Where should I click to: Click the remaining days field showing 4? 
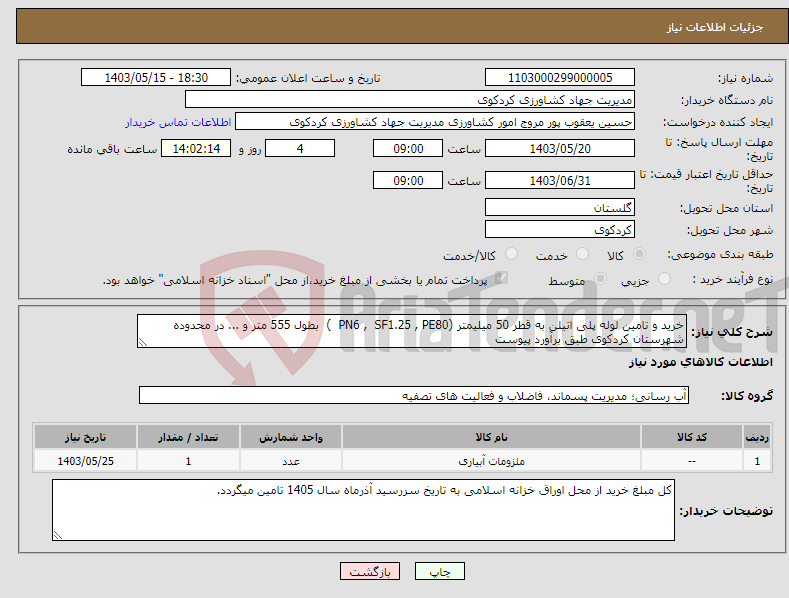click(x=300, y=148)
